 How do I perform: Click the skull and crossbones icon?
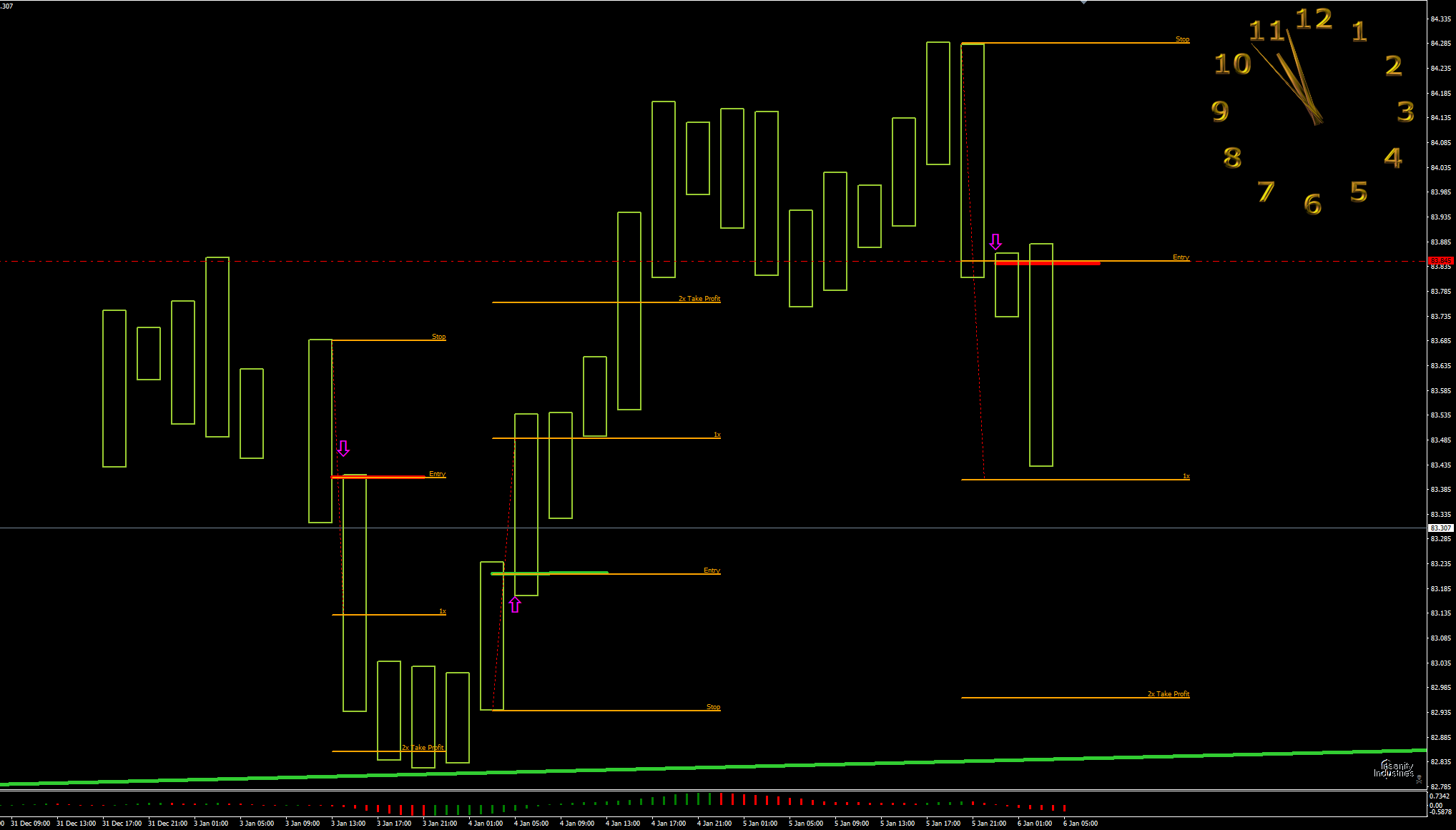coord(1419,779)
